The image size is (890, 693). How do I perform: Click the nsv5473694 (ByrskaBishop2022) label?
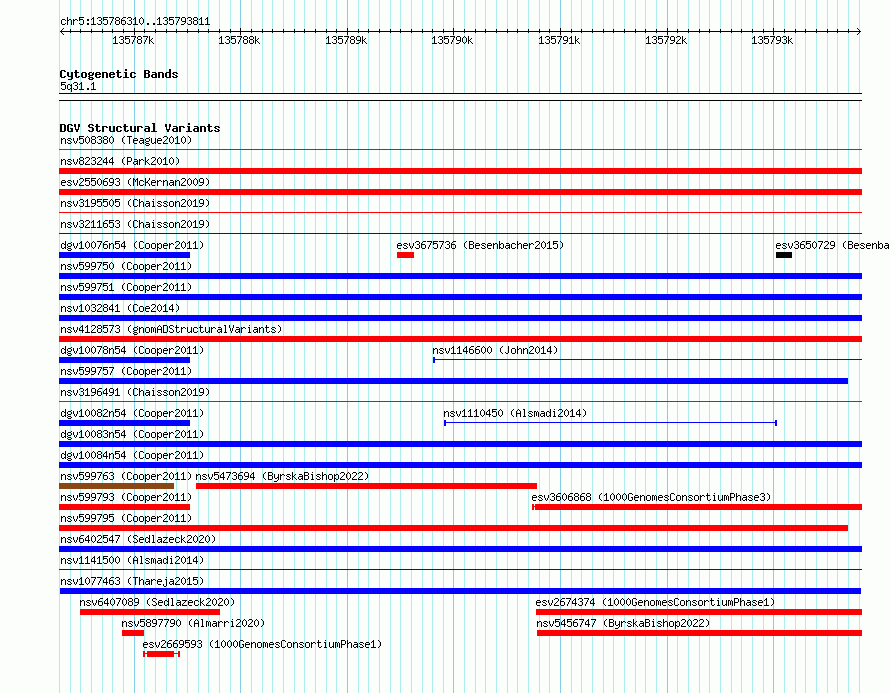[282, 476]
